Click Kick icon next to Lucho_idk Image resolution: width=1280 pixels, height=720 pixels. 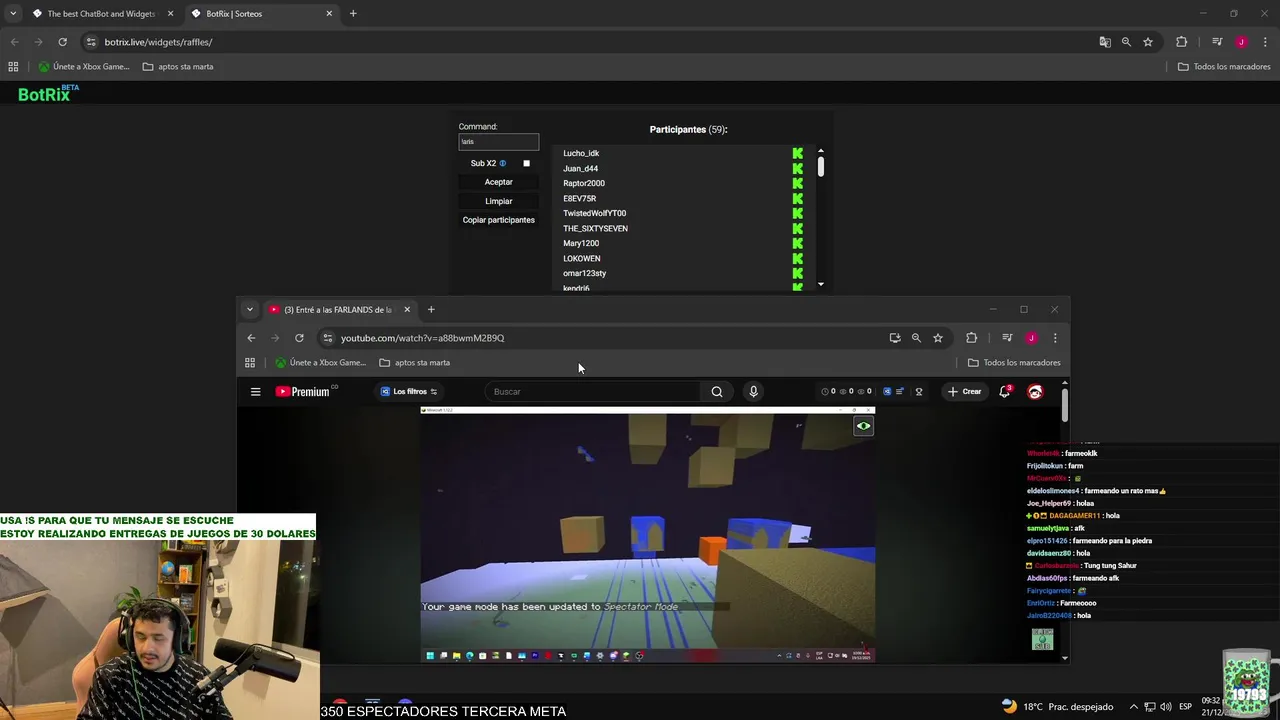point(798,154)
